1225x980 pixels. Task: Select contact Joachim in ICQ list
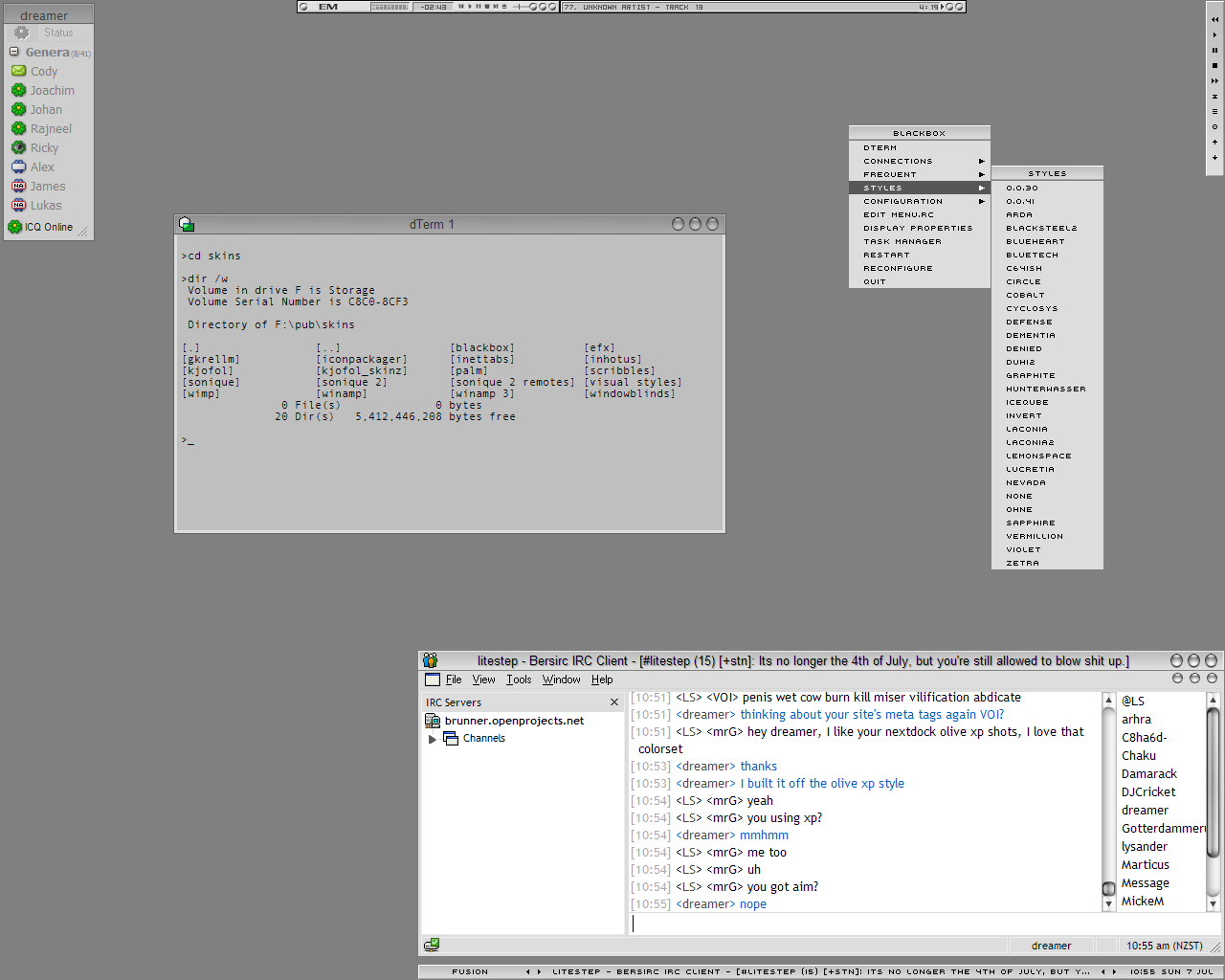pyautogui.click(x=52, y=90)
